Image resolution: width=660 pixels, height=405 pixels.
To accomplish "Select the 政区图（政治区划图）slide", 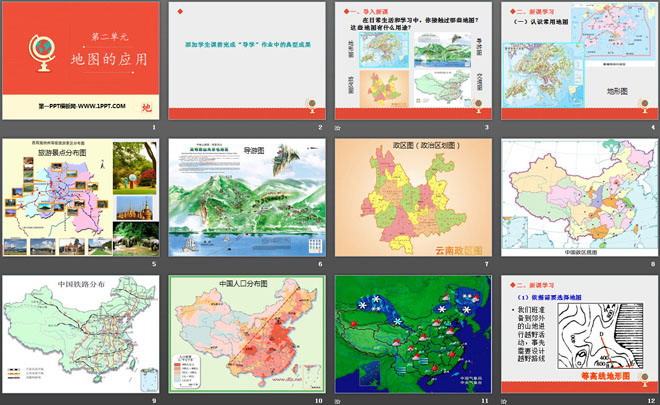I will [x=411, y=200].
